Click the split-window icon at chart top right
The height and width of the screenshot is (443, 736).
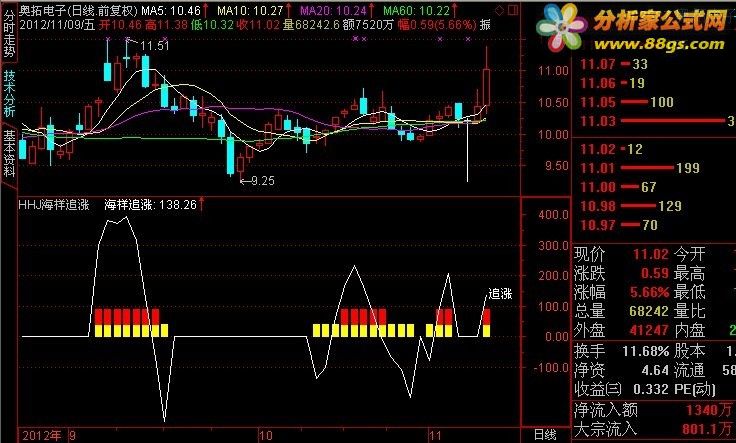pyautogui.click(x=513, y=10)
